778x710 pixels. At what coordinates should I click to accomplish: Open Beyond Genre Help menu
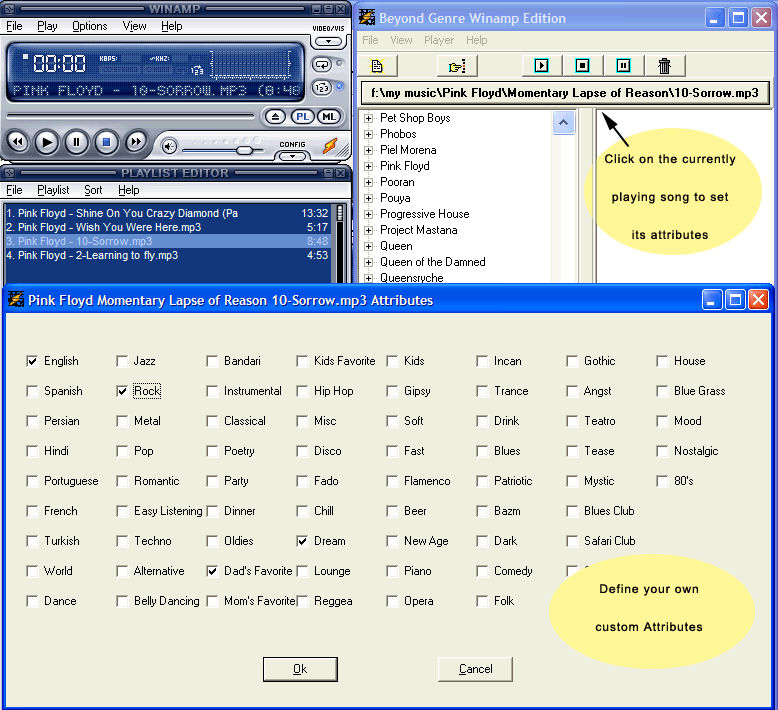pyautogui.click(x=476, y=40)
